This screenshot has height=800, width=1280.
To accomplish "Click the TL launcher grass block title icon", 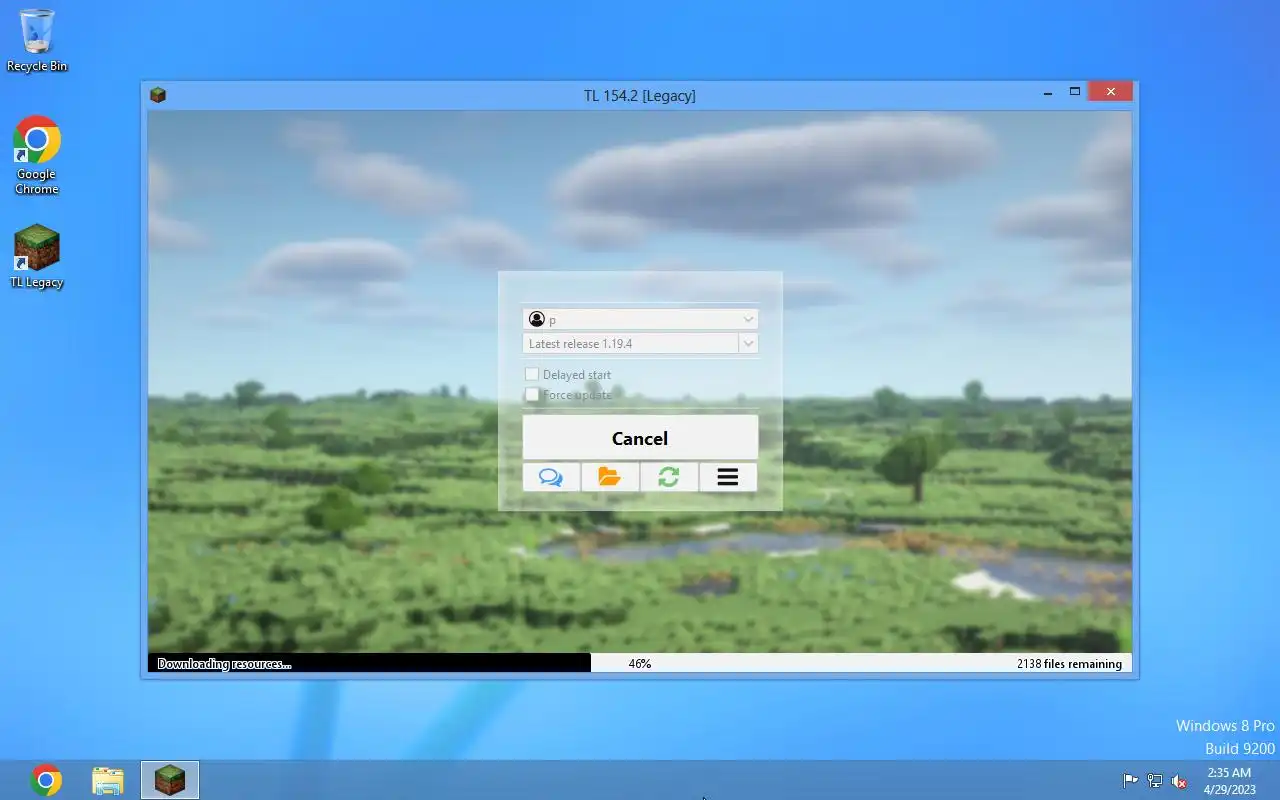I will point(158,95).
